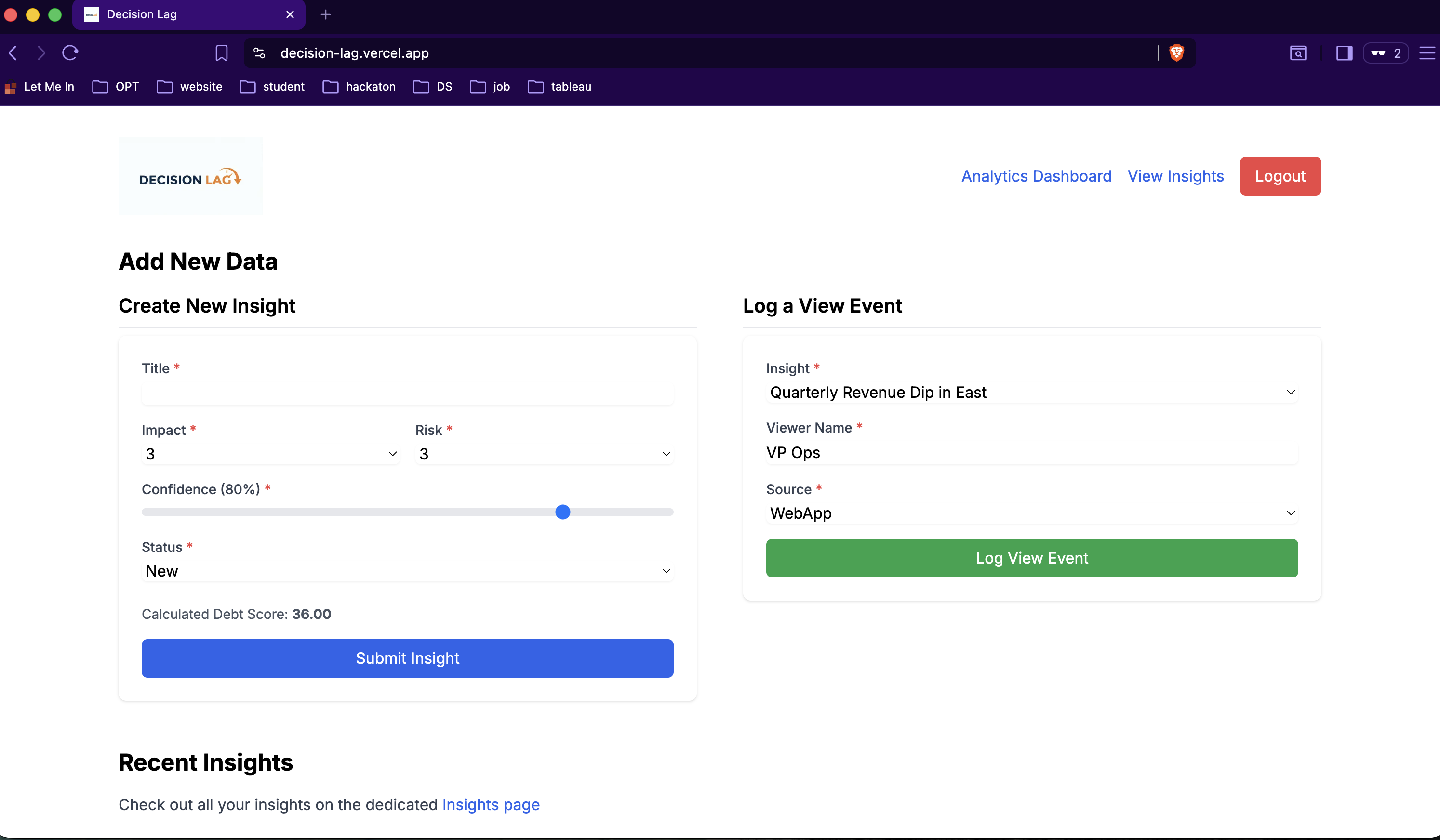Go back with the back arrow

(13, 53)
